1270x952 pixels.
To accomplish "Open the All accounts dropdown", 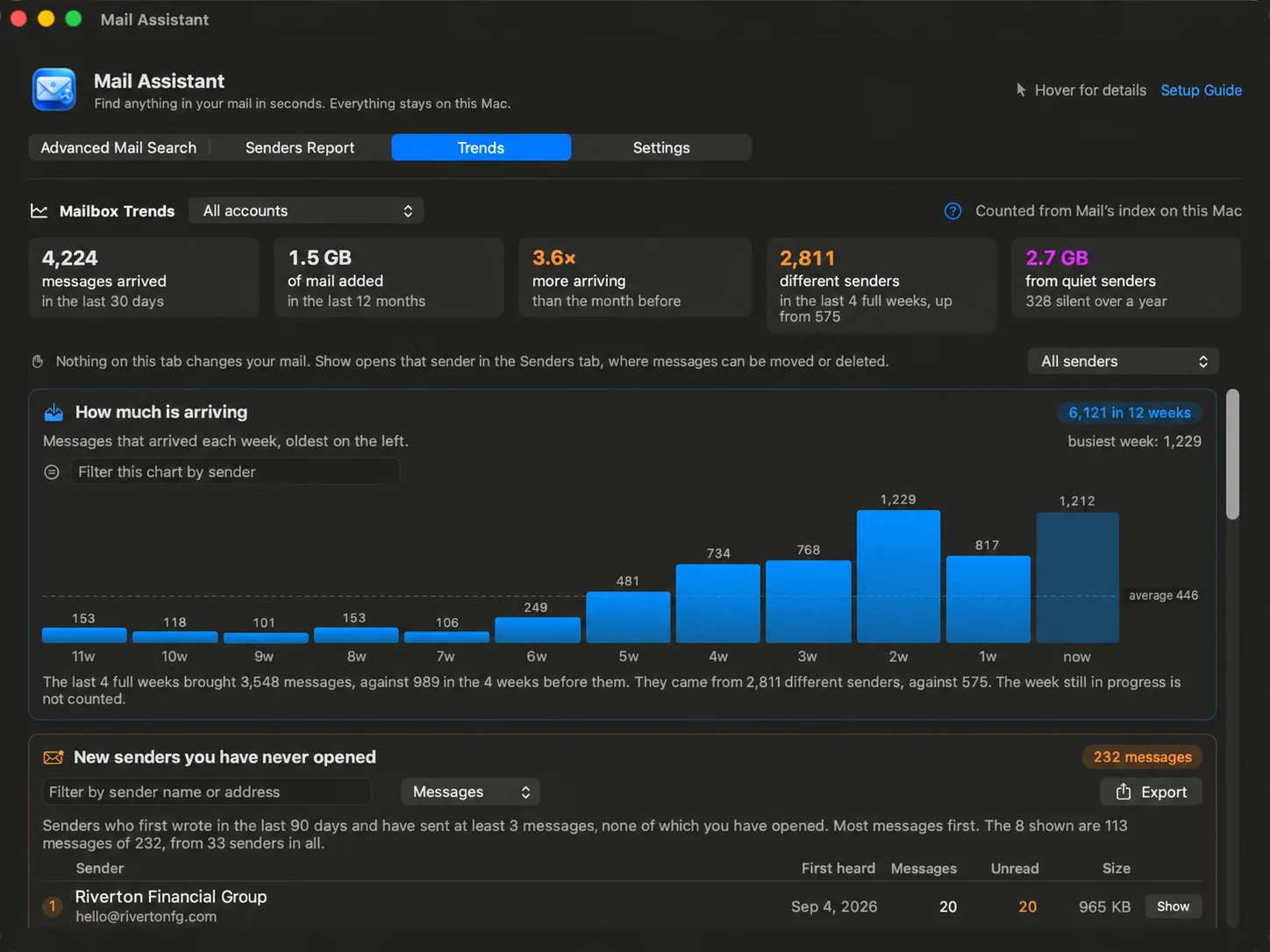I will coord(306,210).
